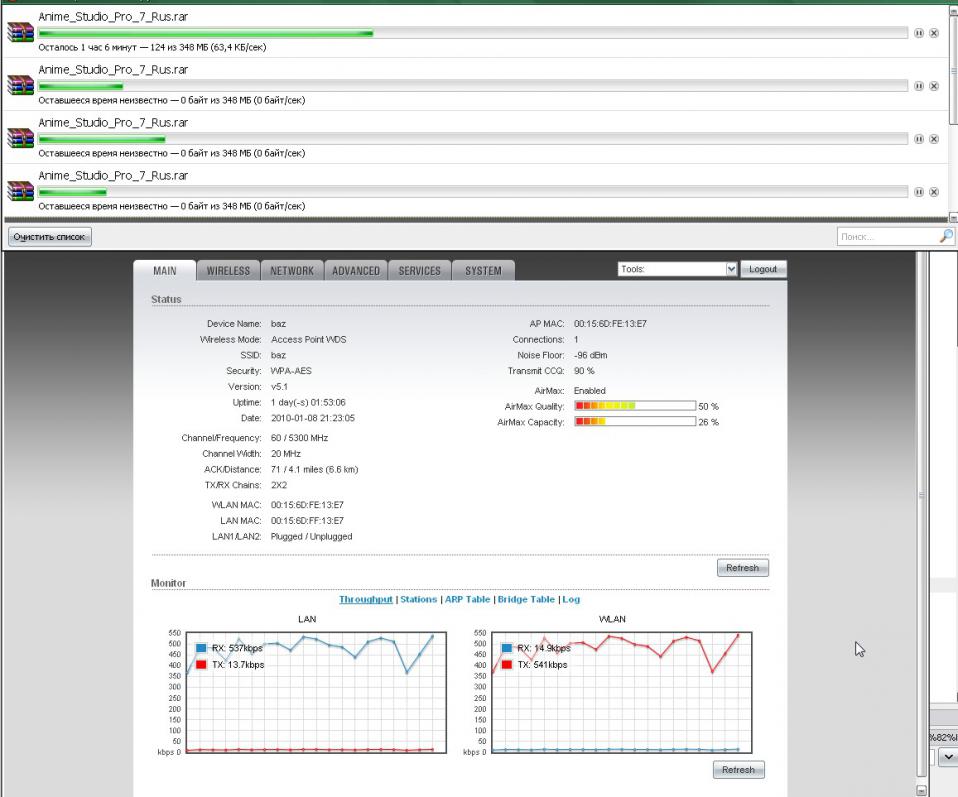Open the Stations monitor link
958x797 pixels.
pos(418,600)
